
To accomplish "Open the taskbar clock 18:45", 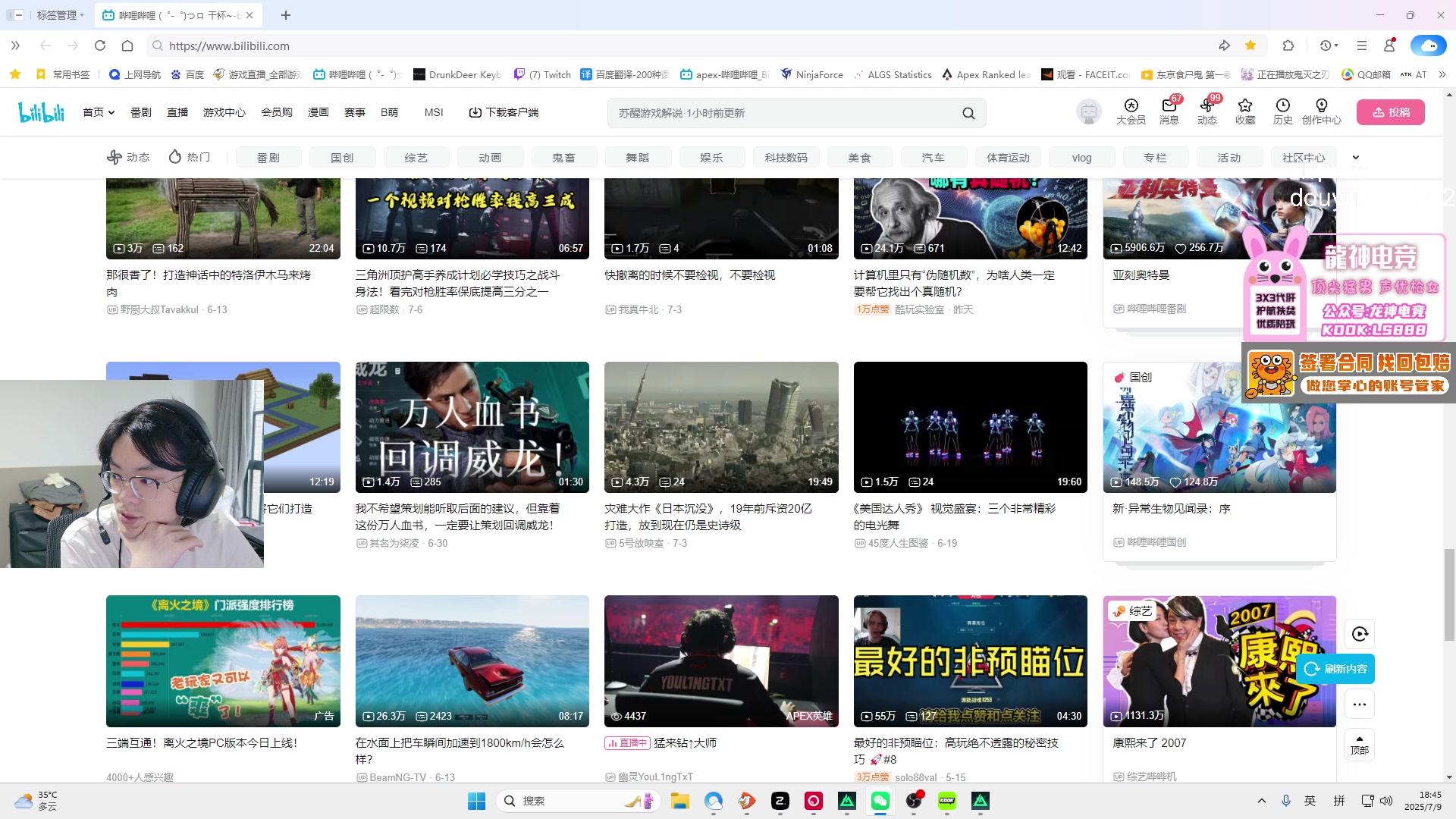I will 1423,801.
